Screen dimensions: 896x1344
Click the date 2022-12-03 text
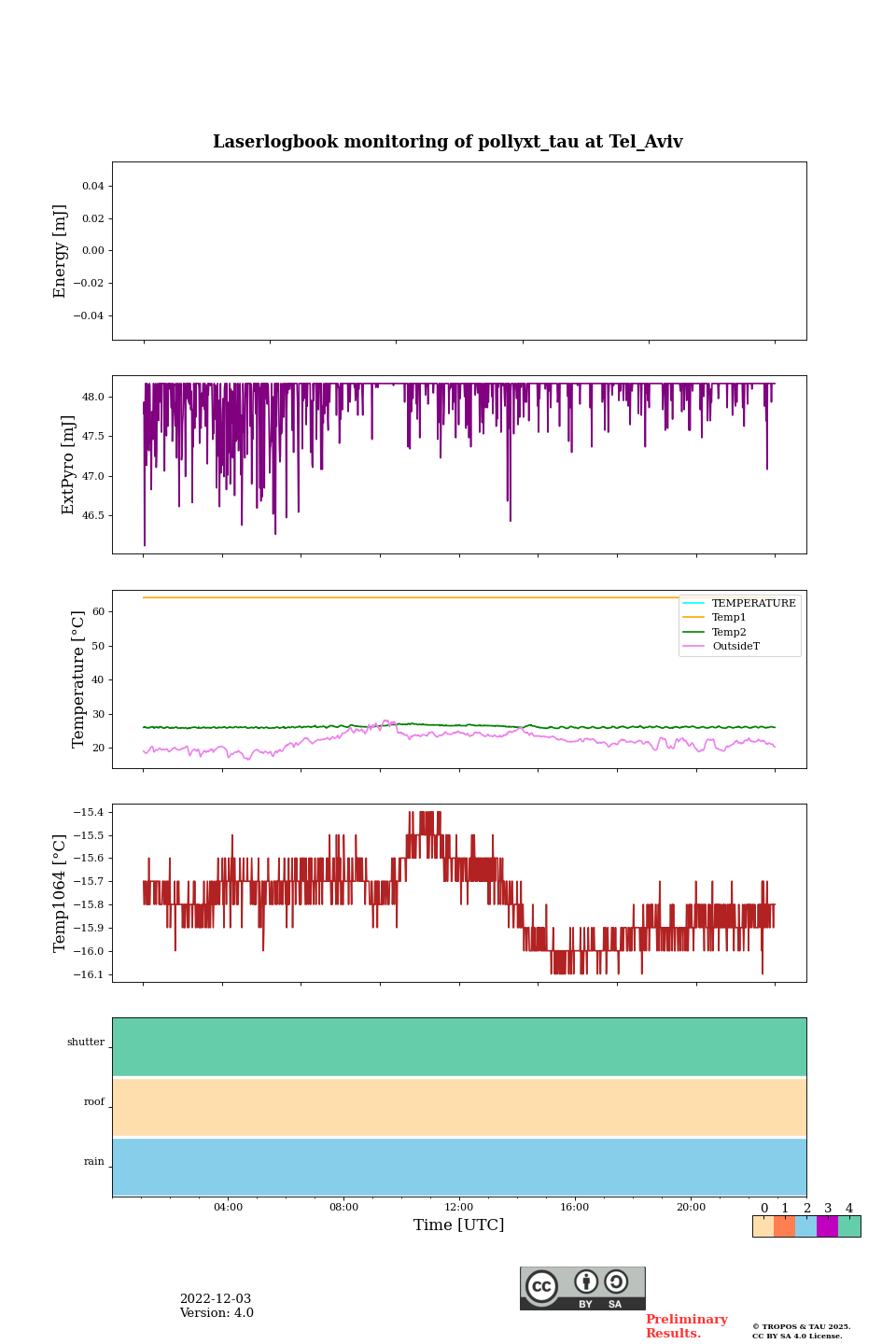(x=216, y=1299)
